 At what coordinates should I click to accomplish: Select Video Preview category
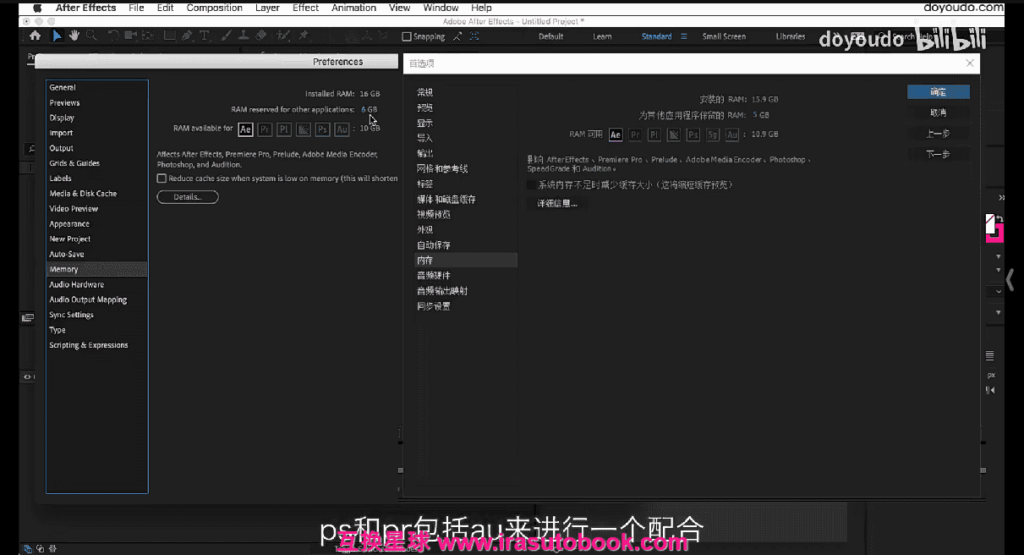pyautogui.click(x=73, y=209)
